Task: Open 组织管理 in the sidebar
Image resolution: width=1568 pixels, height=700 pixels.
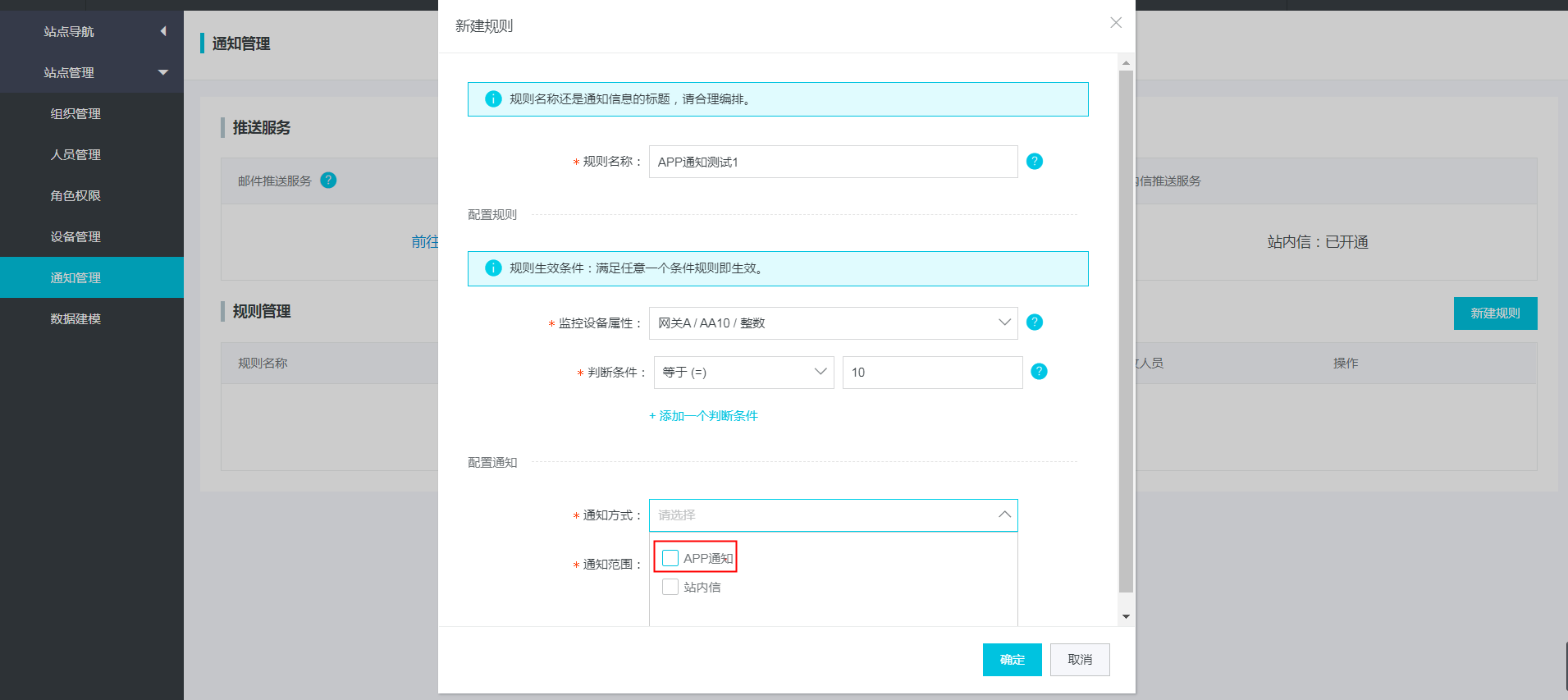Action: (92, 113)
